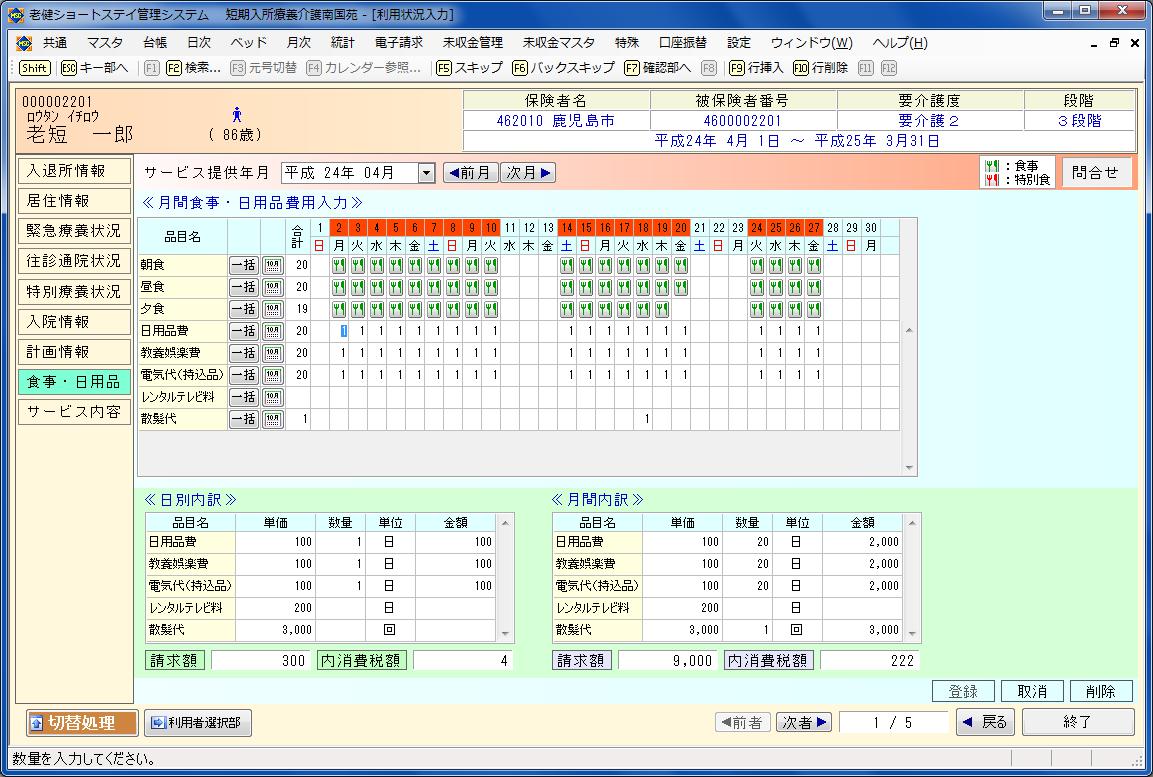Toggle 夕食 meal icon on day 27
Image resolution: width=1153 pixels, height=777 pixels.
click(x=815, y=309)
